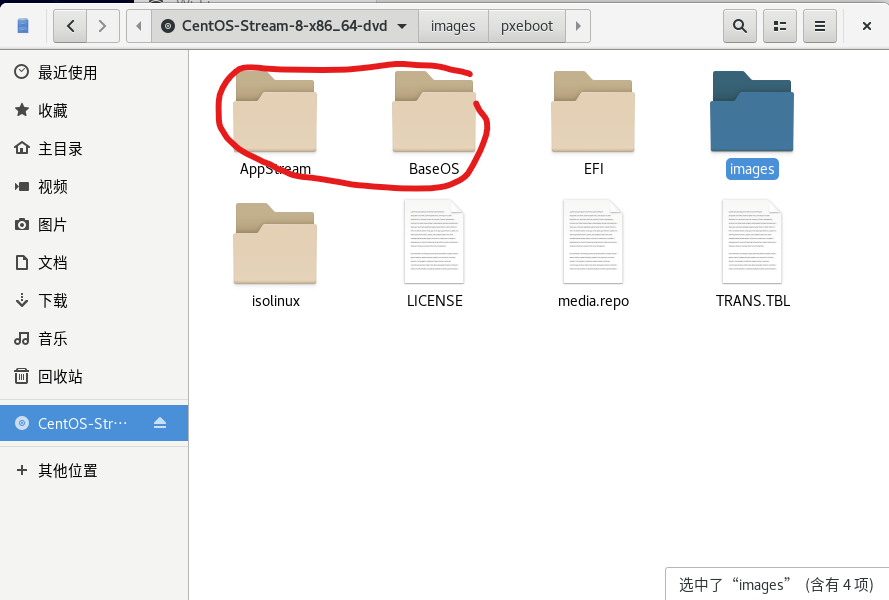Open 最近使用 in the sidebar
889x600 pixels.
coord(94,73)
